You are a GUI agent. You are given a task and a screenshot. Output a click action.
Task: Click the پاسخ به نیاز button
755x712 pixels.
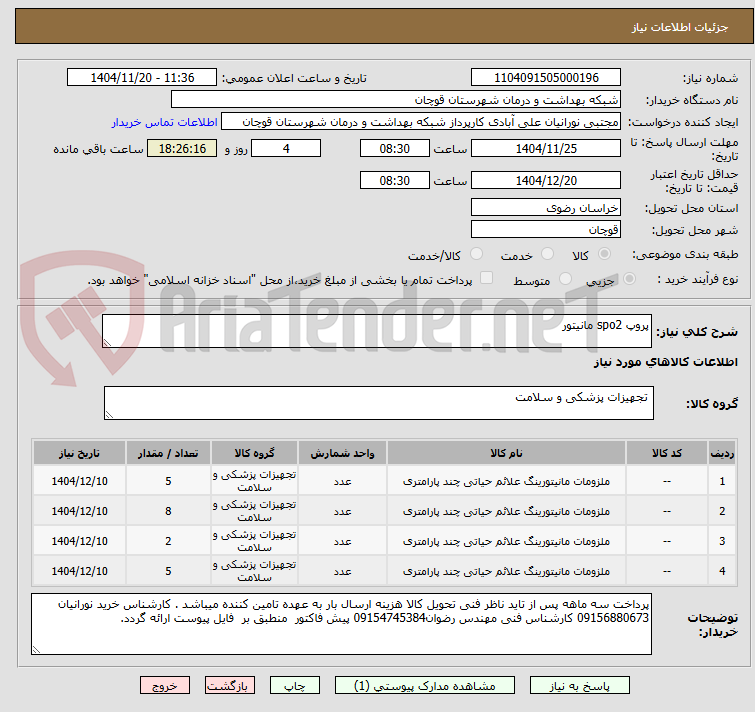580,686
